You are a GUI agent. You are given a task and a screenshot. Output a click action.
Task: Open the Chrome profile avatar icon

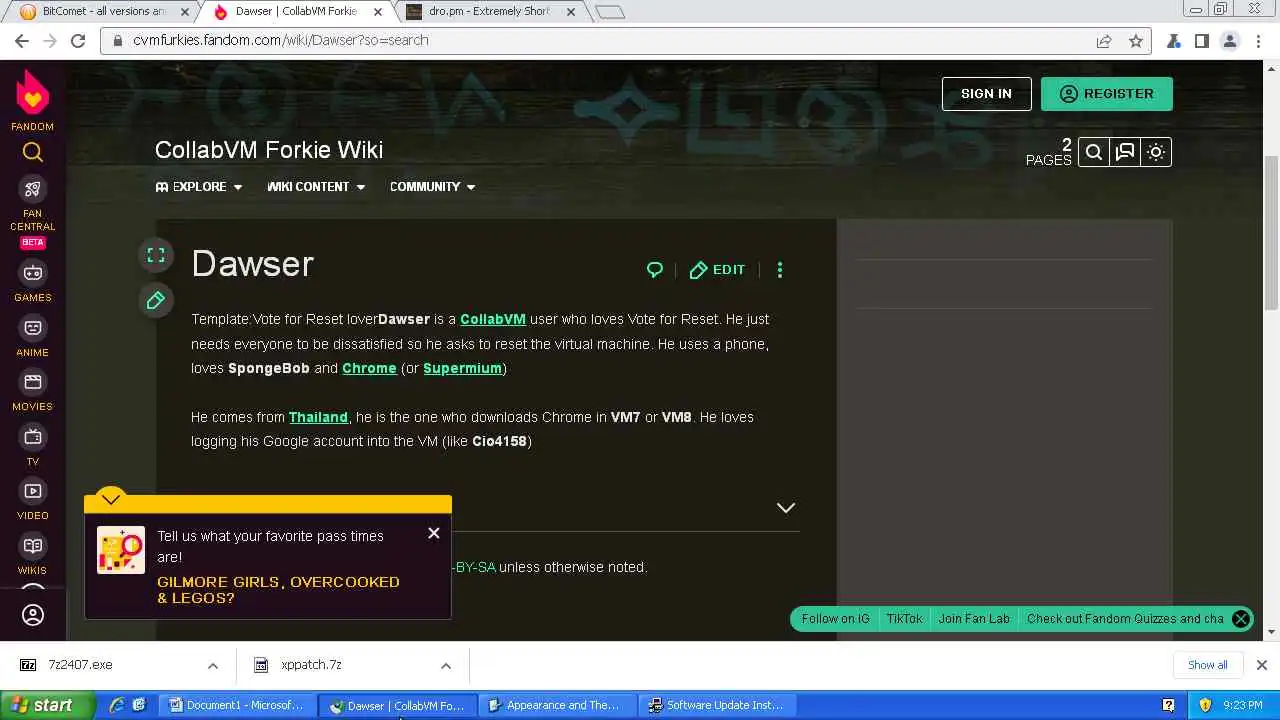pos(1230,41)
